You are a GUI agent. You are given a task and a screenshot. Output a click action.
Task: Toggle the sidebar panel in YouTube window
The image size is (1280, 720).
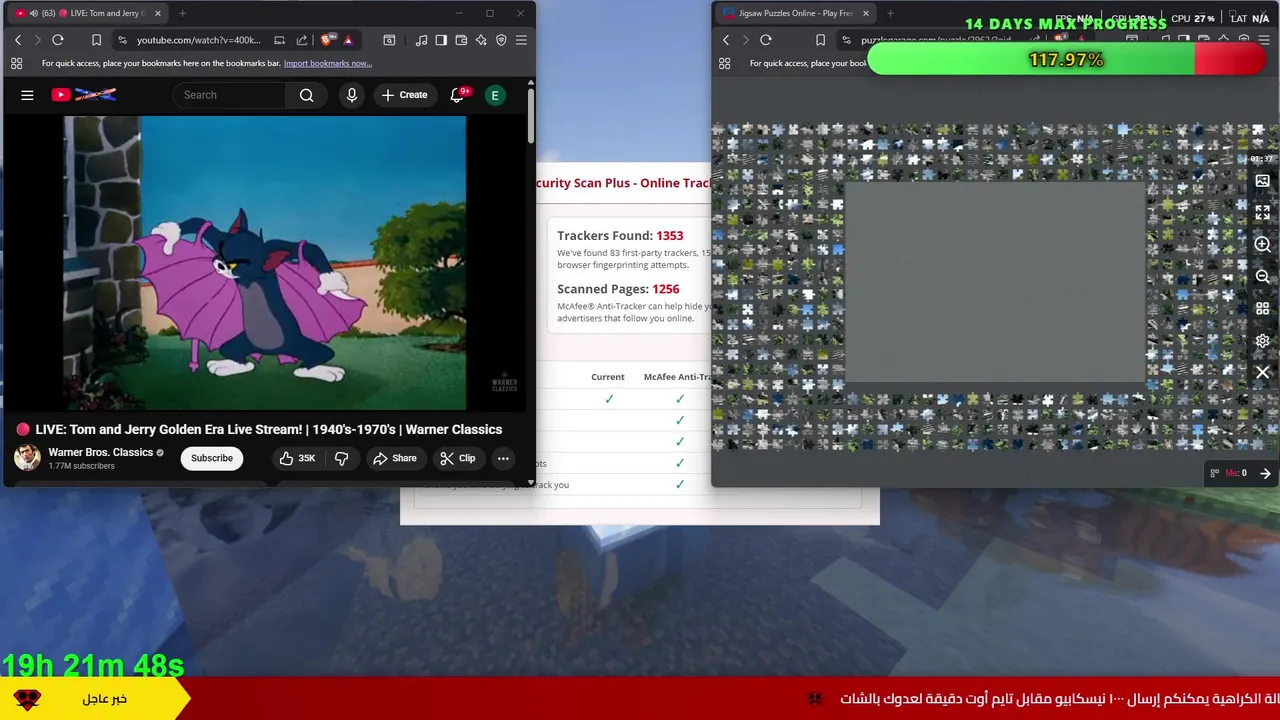click(x=441, y=40)
